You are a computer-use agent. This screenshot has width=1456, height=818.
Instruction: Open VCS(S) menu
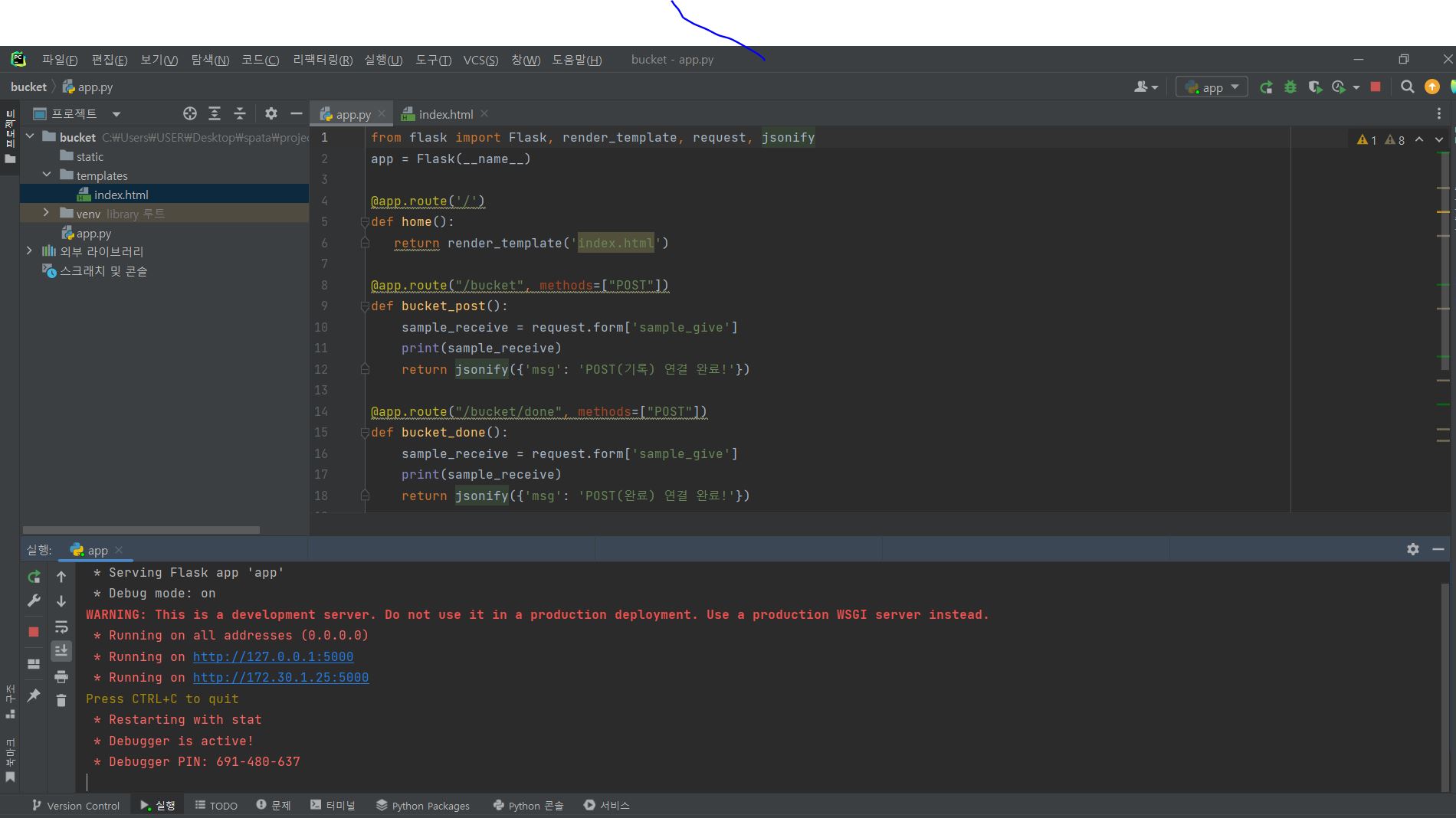click(480, 60)
